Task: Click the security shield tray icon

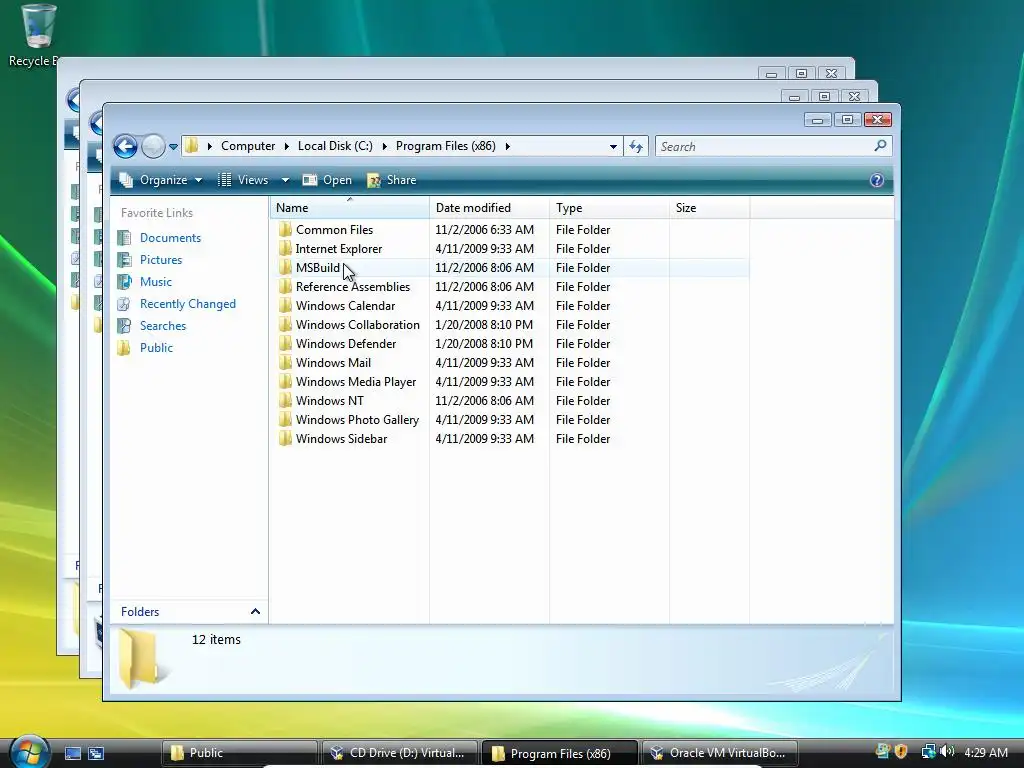Action: click(x=901, y=752)
